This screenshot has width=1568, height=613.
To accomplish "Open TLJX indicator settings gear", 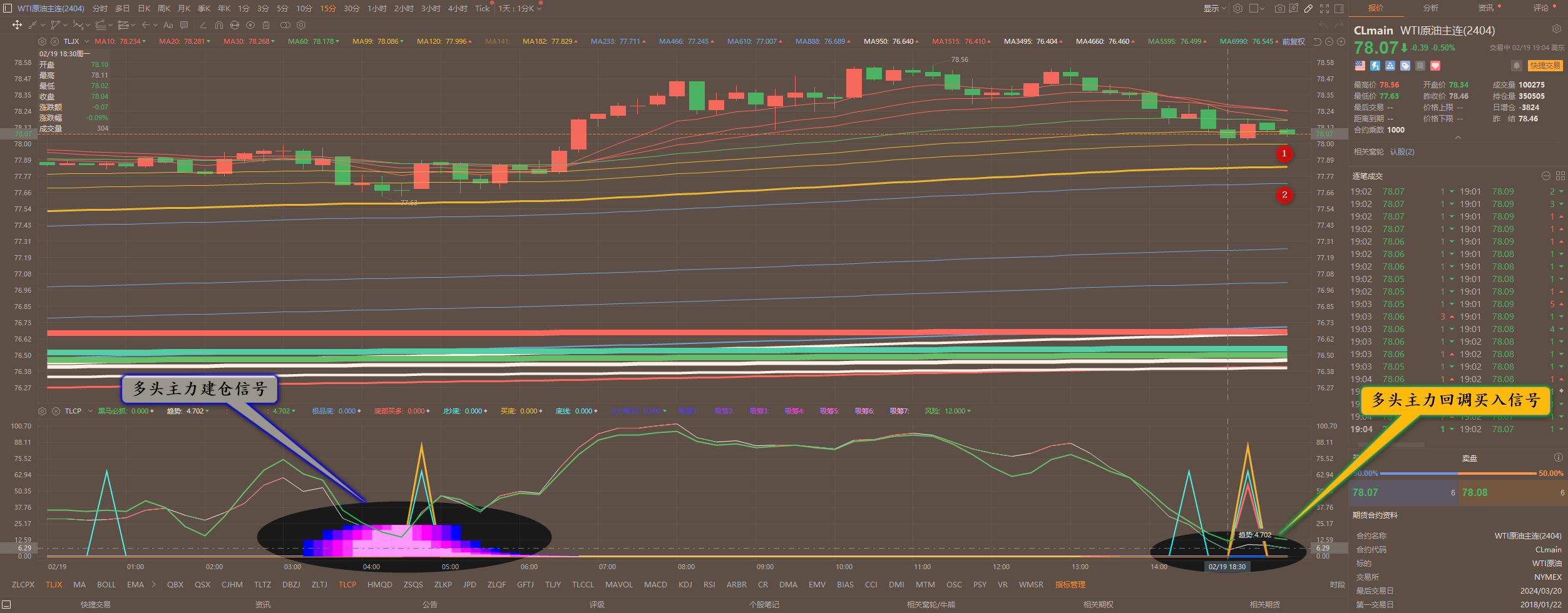I will (42, 41).
